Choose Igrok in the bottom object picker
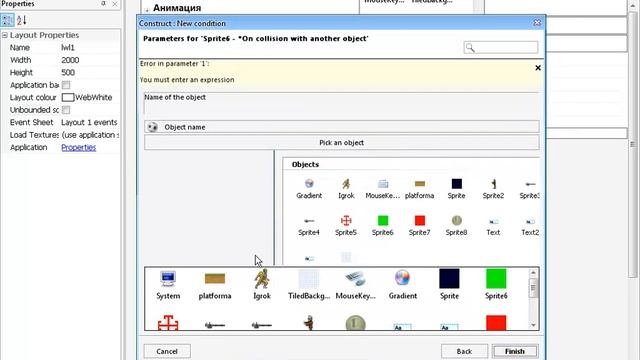 tap(262, 285)
